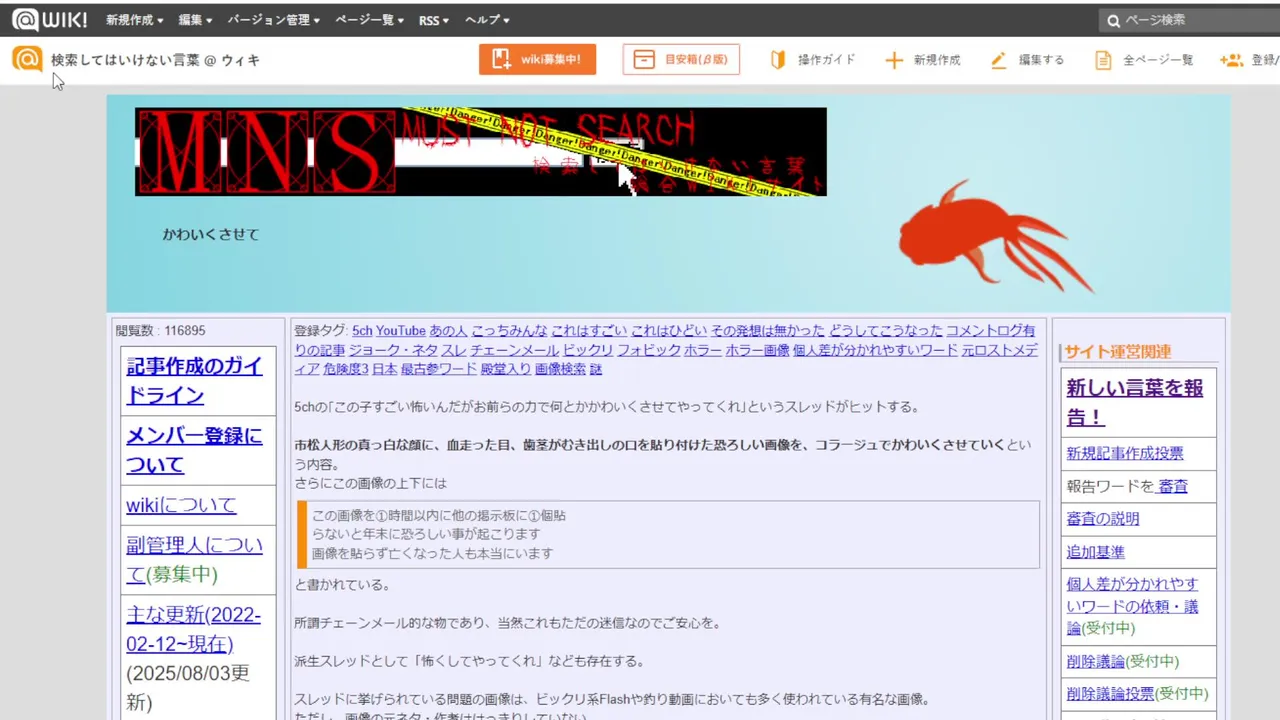Click the どうしてこうなった tag link
Screen dimensions: 1280x720
click(x=886, y=330)
